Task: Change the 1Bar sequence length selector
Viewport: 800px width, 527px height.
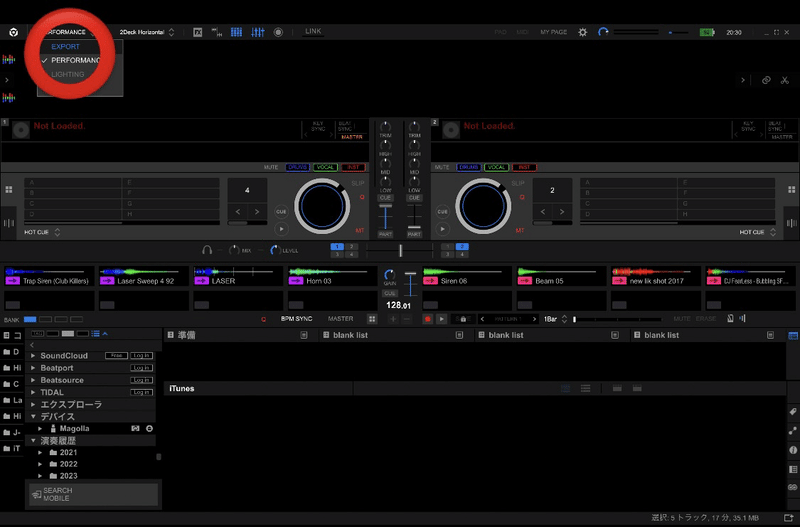Action: 555,319
